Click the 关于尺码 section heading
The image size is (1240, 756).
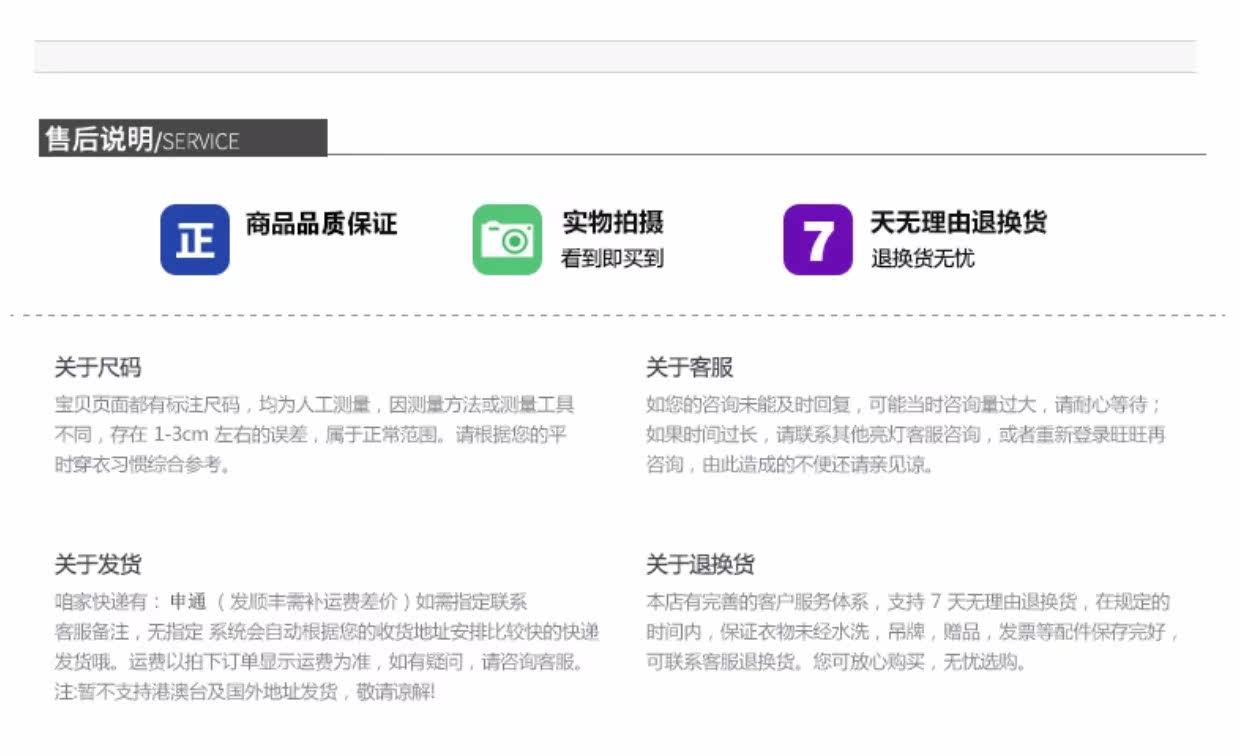[98, 368]
